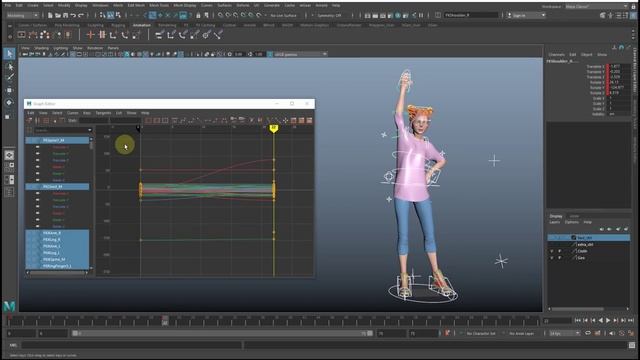The height and width of the screenshot is (360, 640).
Task: Open the Curves menu in Graph Editor
Action: tap(73, 113)
